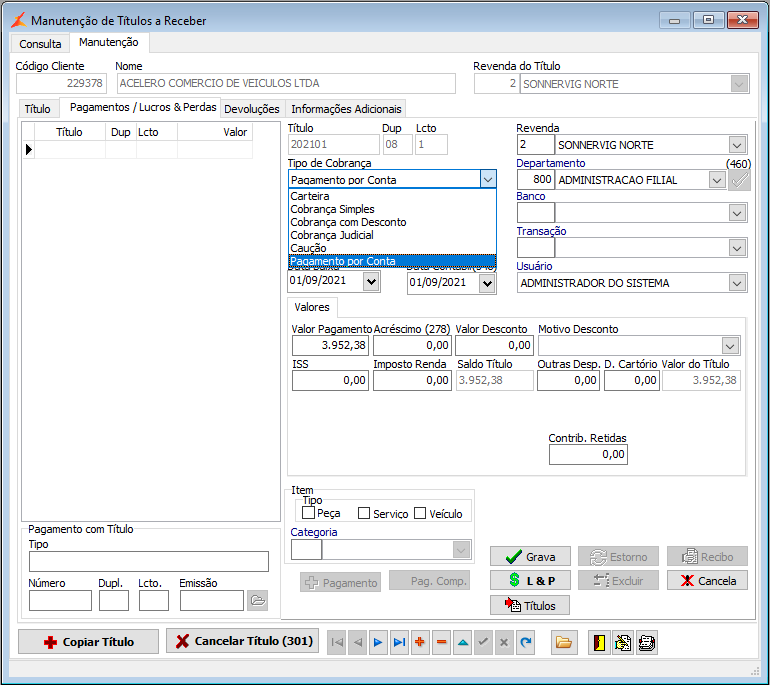Click the Valor Desconto field
This screenshot has height=685, width=770.
click(x=494, y=345)
